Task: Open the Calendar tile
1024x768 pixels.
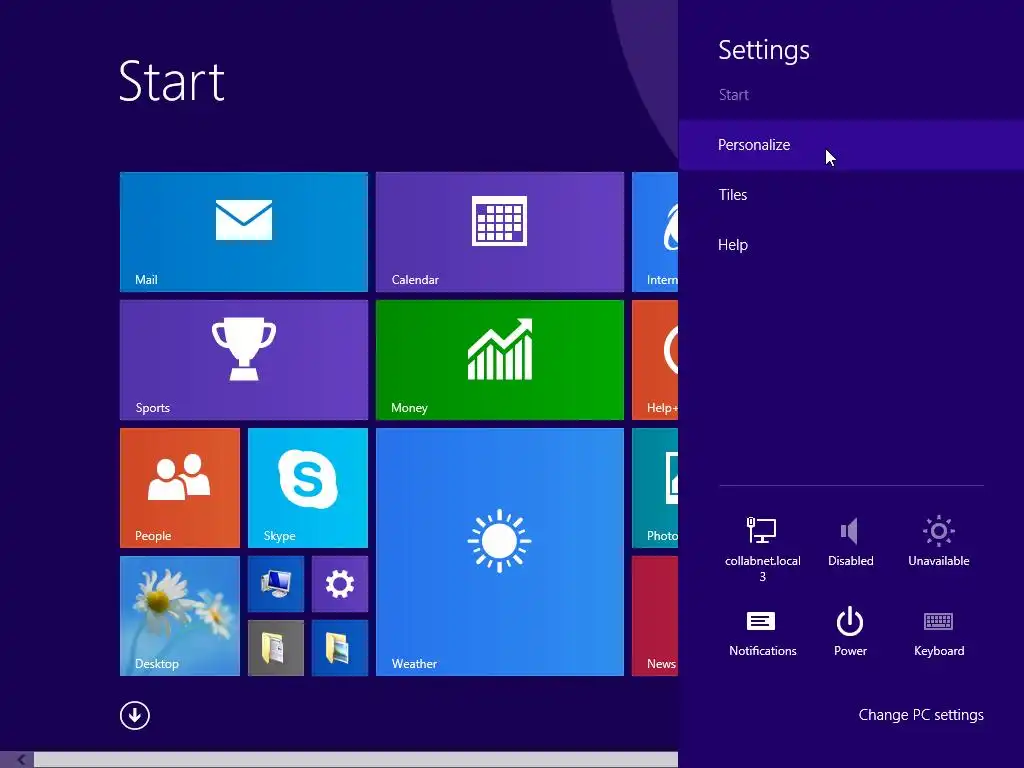Action: pyautogui.click(x=500, y=232)
